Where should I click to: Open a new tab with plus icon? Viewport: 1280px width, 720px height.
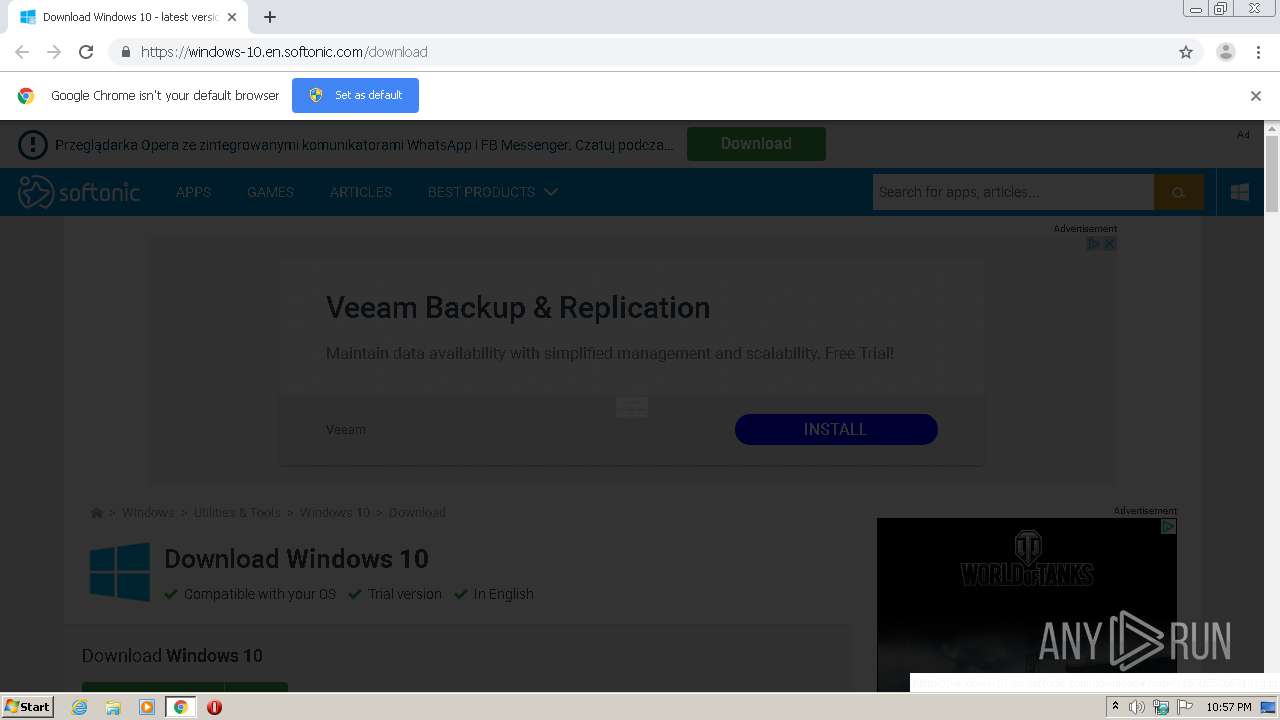tap(270, 17)
